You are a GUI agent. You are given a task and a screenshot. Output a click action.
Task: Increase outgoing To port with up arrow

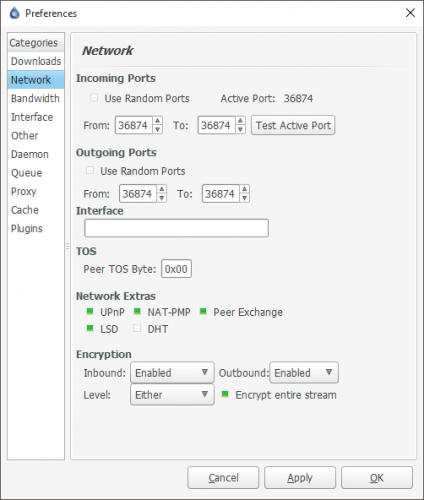click(x=244, y=189)
